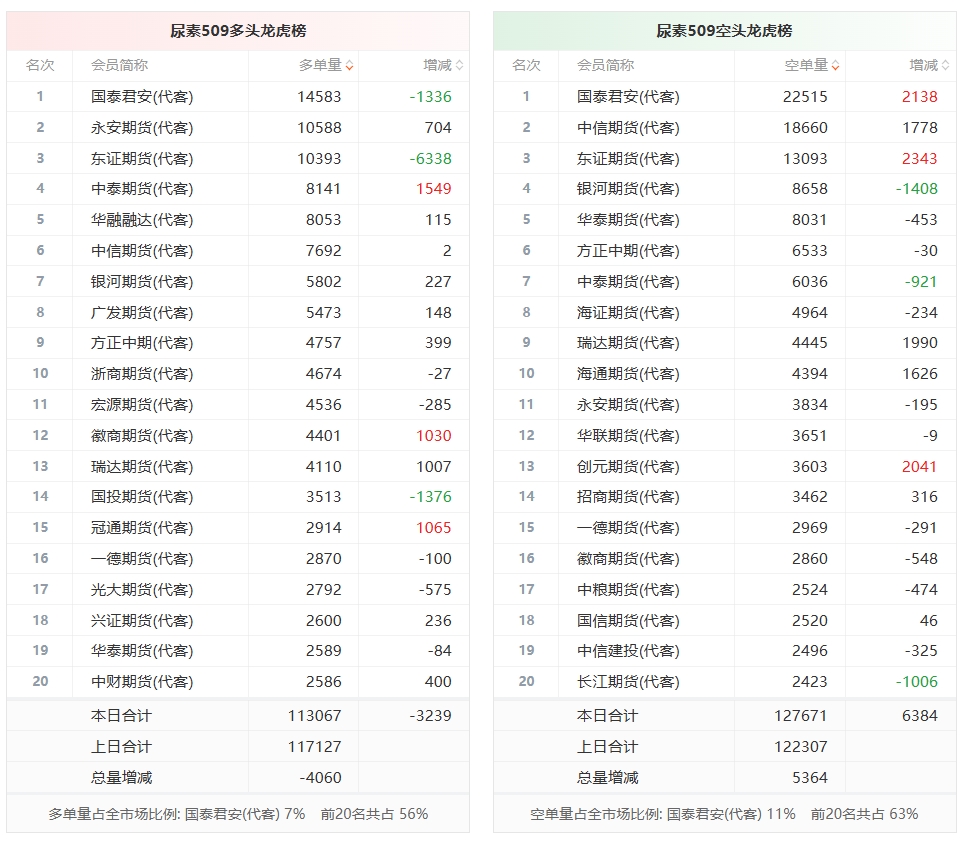Click change value 1549 in red
967x845 pixels.
coord(434,189)
